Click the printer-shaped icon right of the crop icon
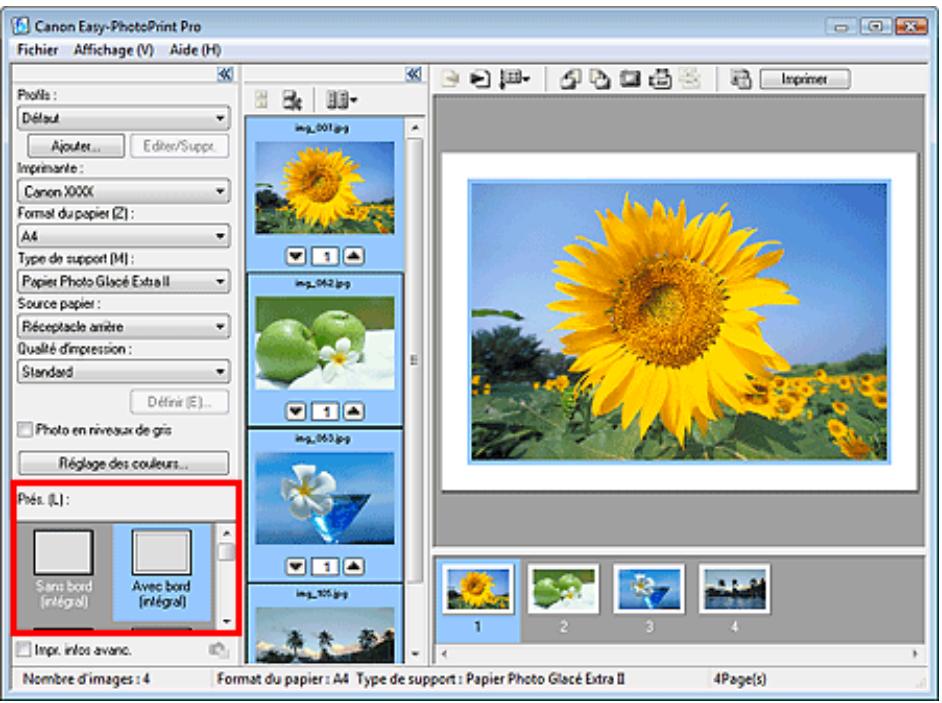This screenshot has height=703, width=942. coord(660,79)
